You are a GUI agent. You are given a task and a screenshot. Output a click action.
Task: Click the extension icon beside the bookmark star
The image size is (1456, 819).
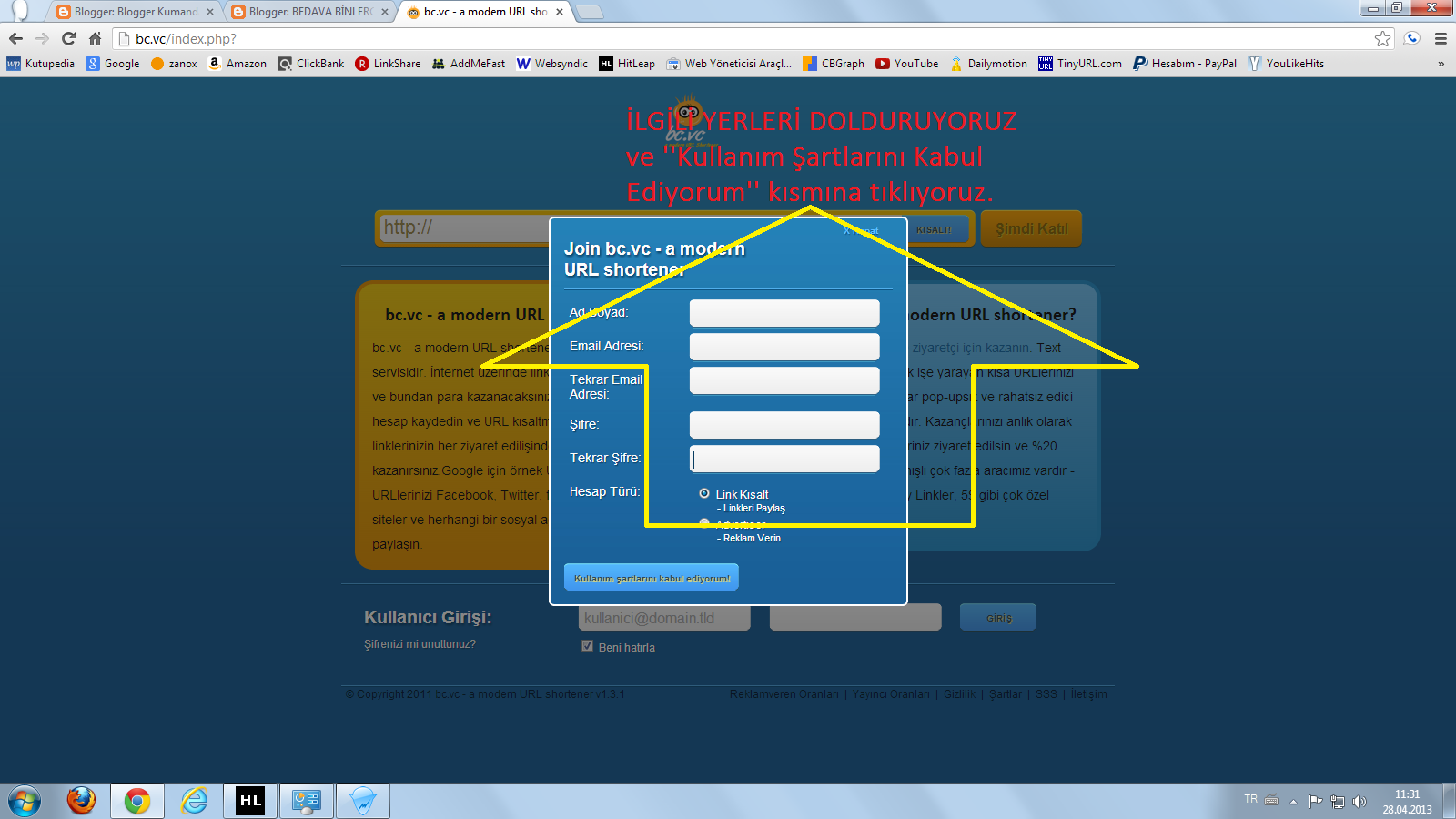tap(1412, 38)
